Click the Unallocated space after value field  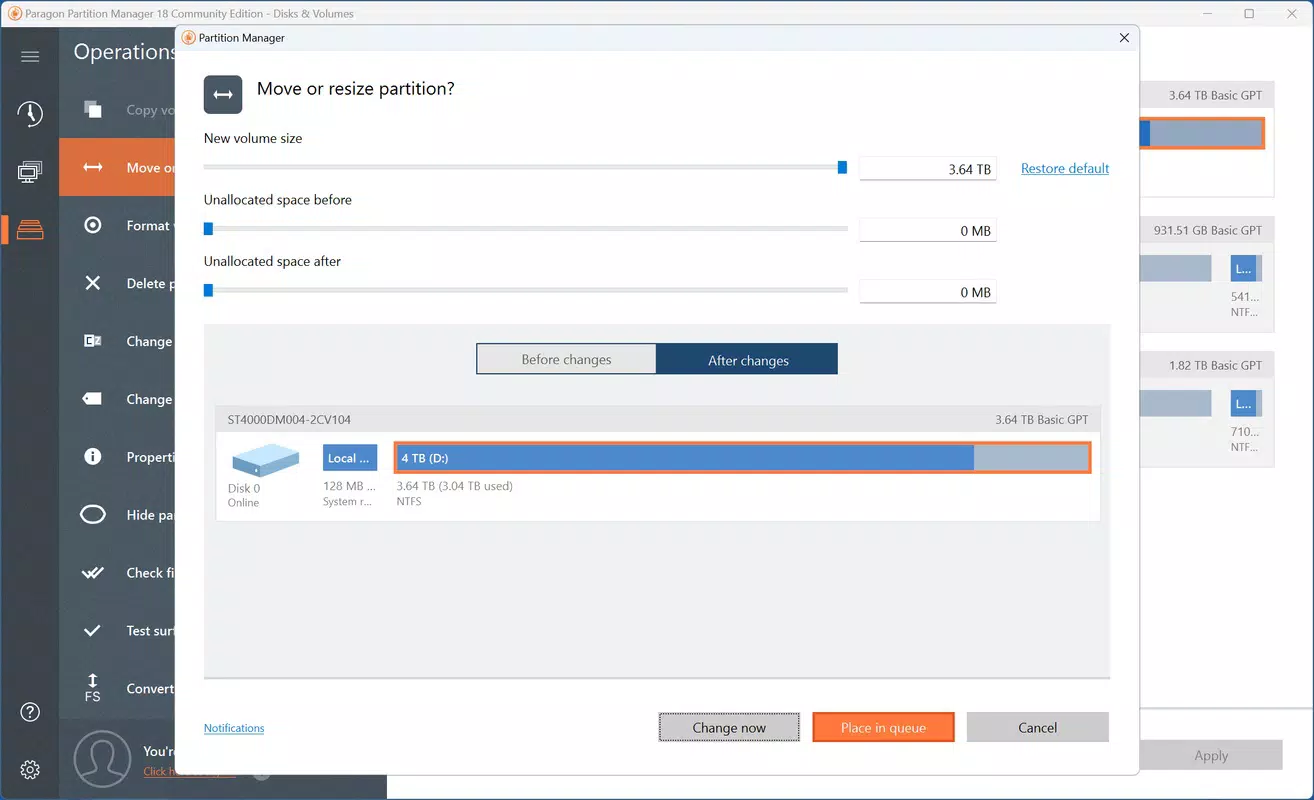928,292
